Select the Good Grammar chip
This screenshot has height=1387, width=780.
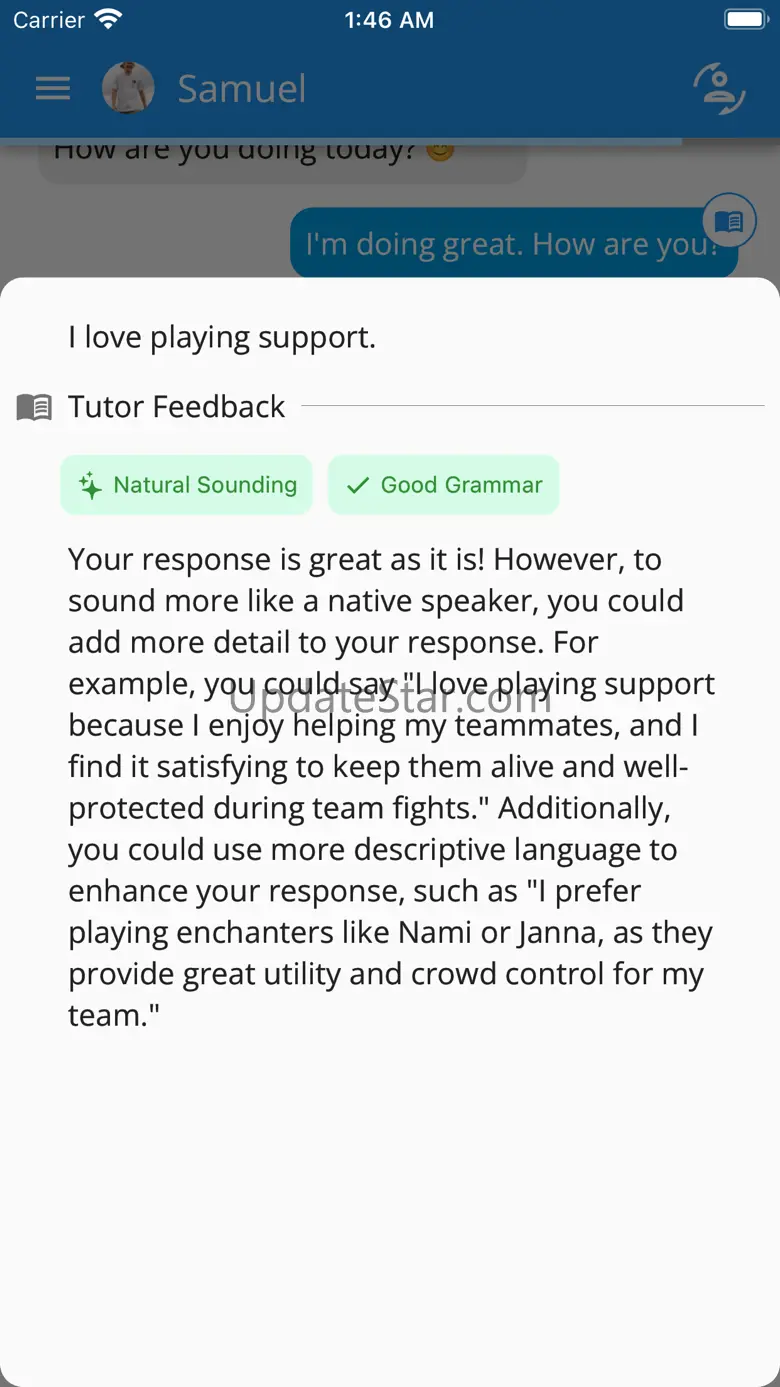click(443, 485)
